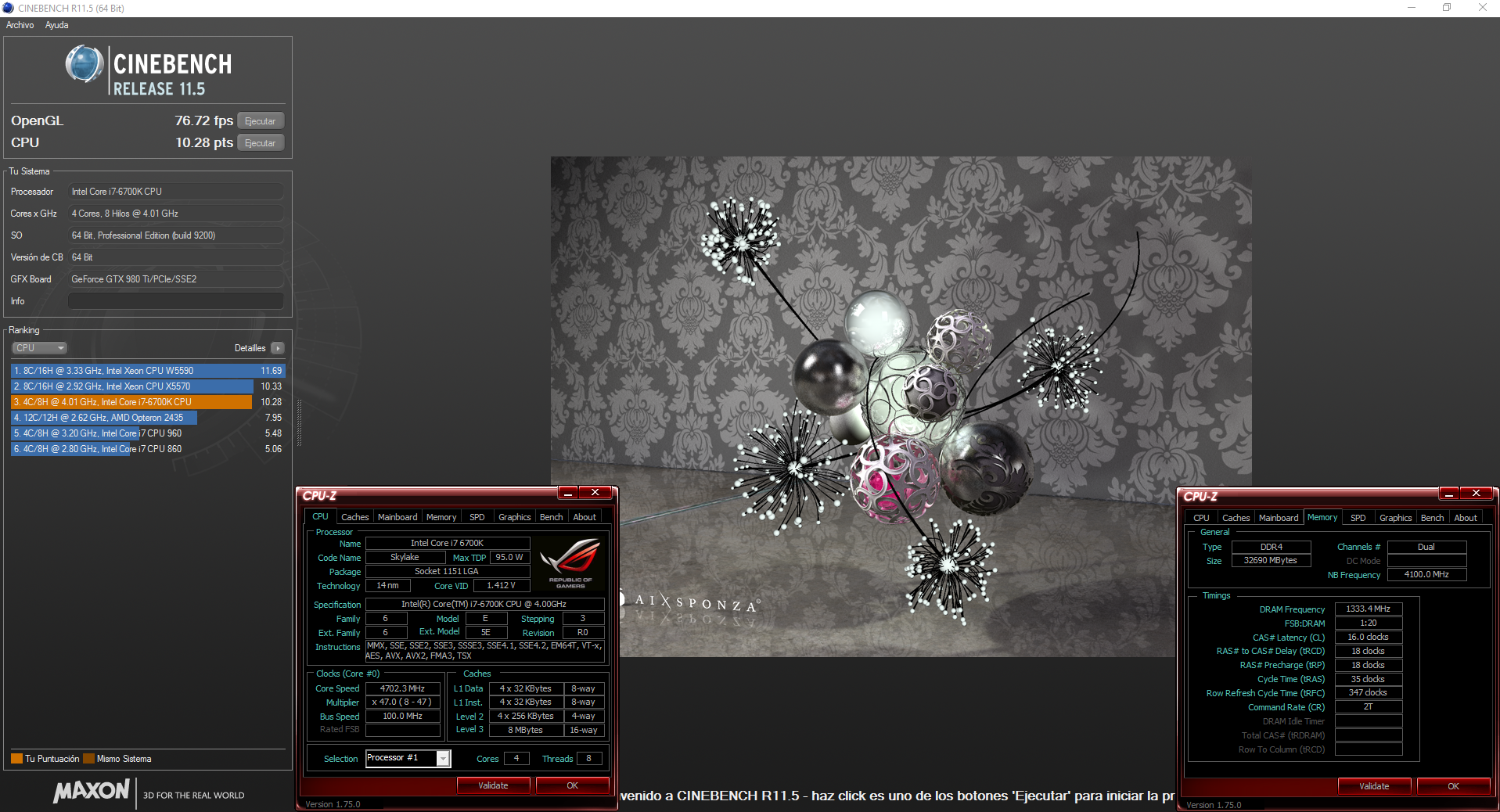Open About tab in left CPU-Z
Viewport: 1500px width, 812px height.
pyautogui.click(x=585, y=517)
